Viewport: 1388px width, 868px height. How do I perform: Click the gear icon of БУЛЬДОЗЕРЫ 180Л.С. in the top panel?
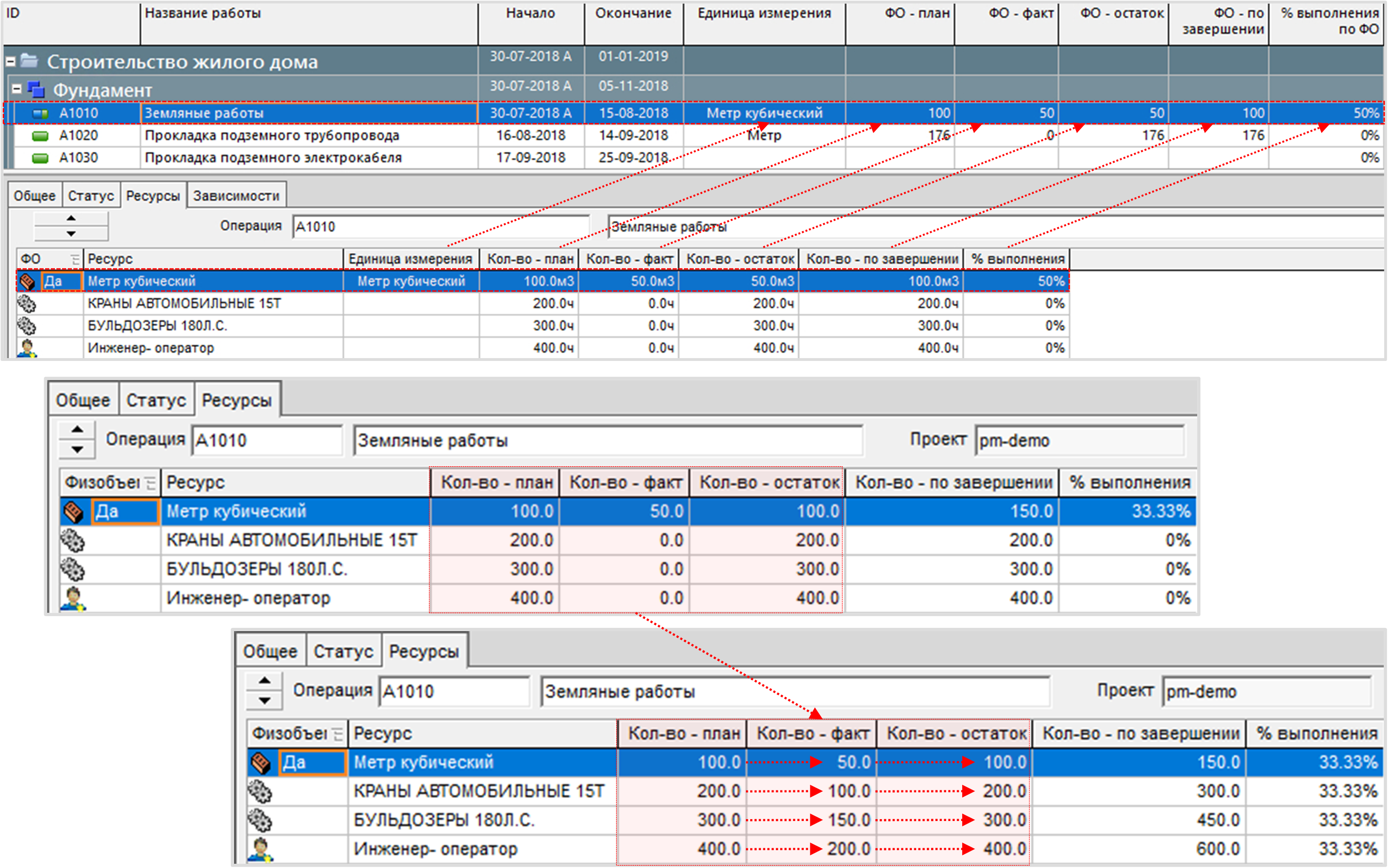click(x=26, y=326)
